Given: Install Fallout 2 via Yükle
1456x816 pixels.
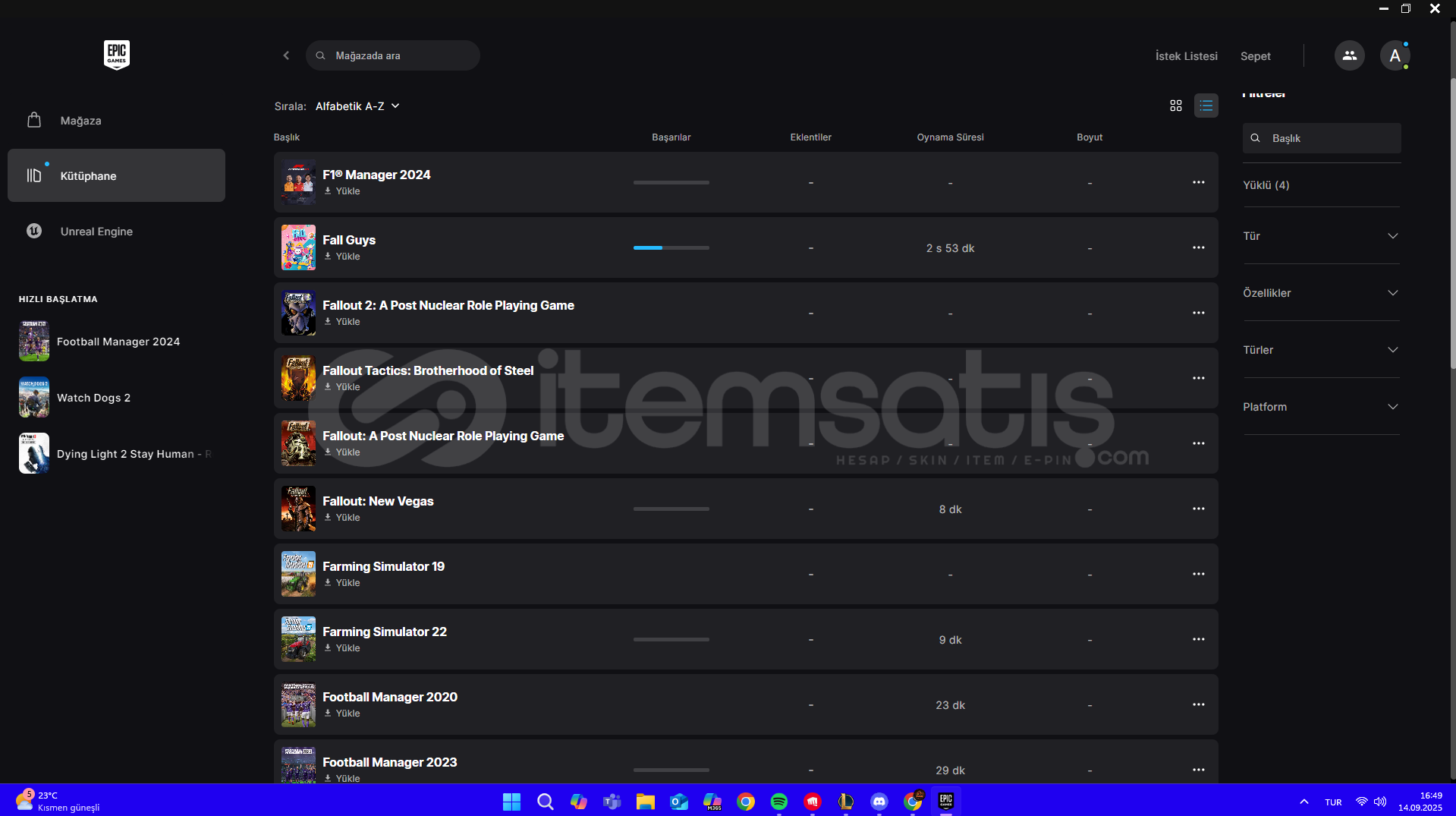Looking at the screenshot, I should point(342,322).
